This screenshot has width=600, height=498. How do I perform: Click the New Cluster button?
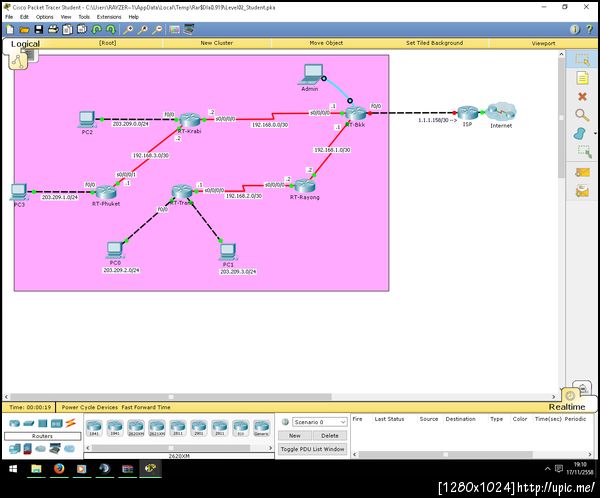point(217,43)
